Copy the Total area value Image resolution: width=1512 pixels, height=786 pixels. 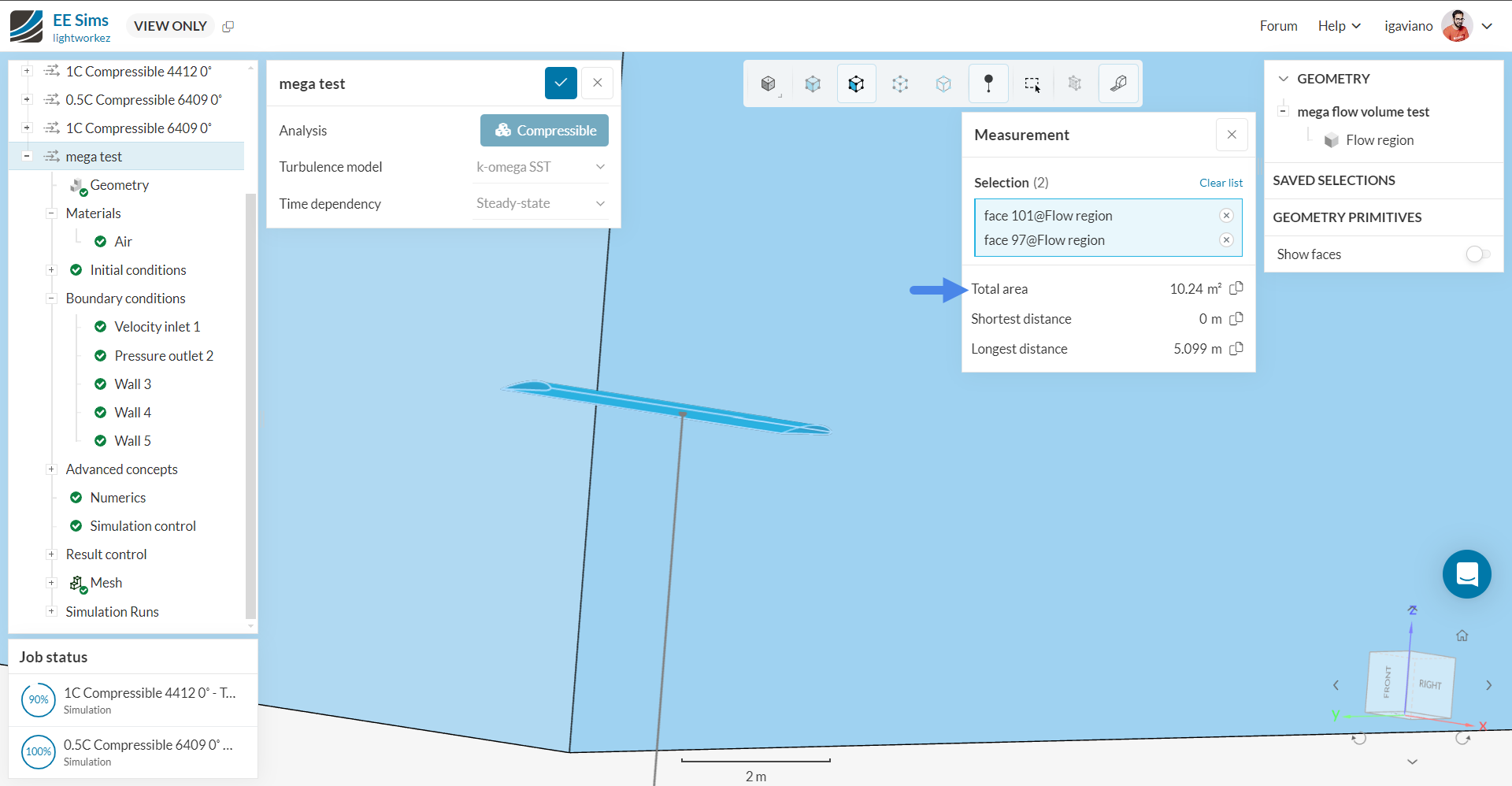click(x=1236, y=288)
